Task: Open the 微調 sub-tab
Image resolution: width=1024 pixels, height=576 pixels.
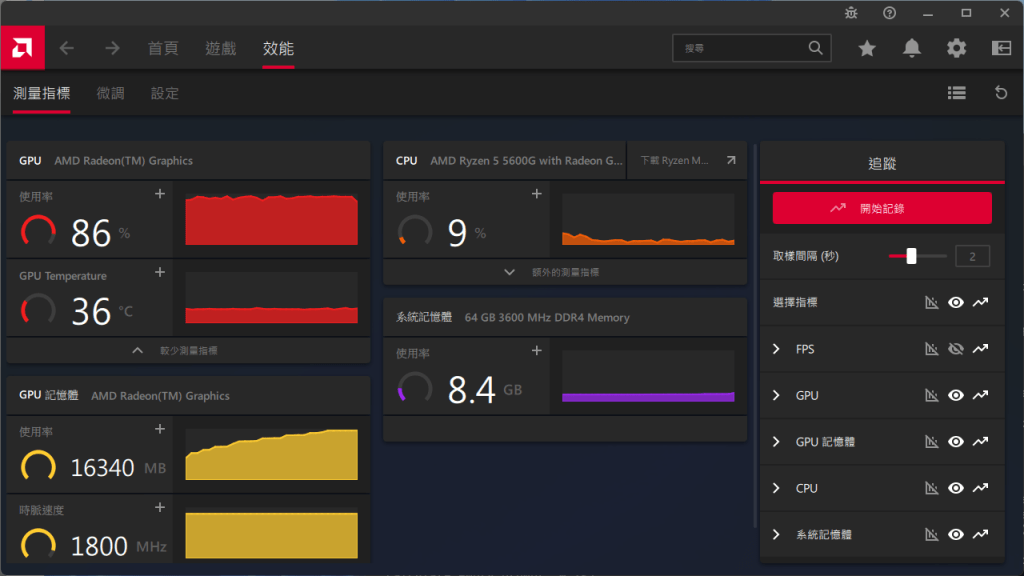Action: click(111, 93)
